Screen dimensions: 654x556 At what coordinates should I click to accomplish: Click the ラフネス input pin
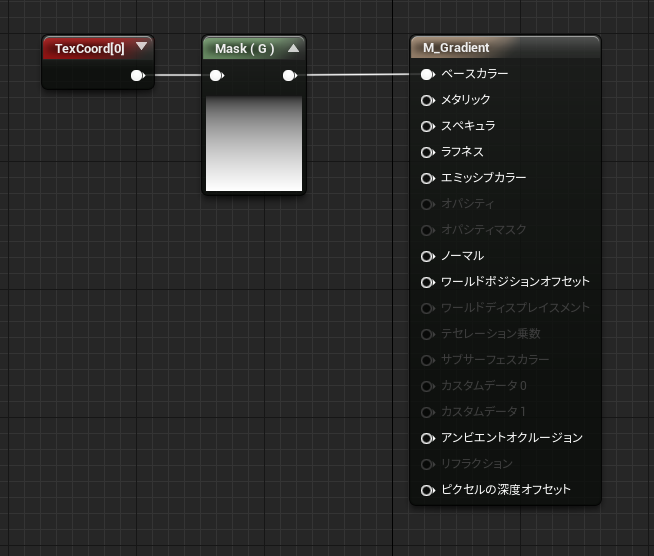[x=428, y=152]
